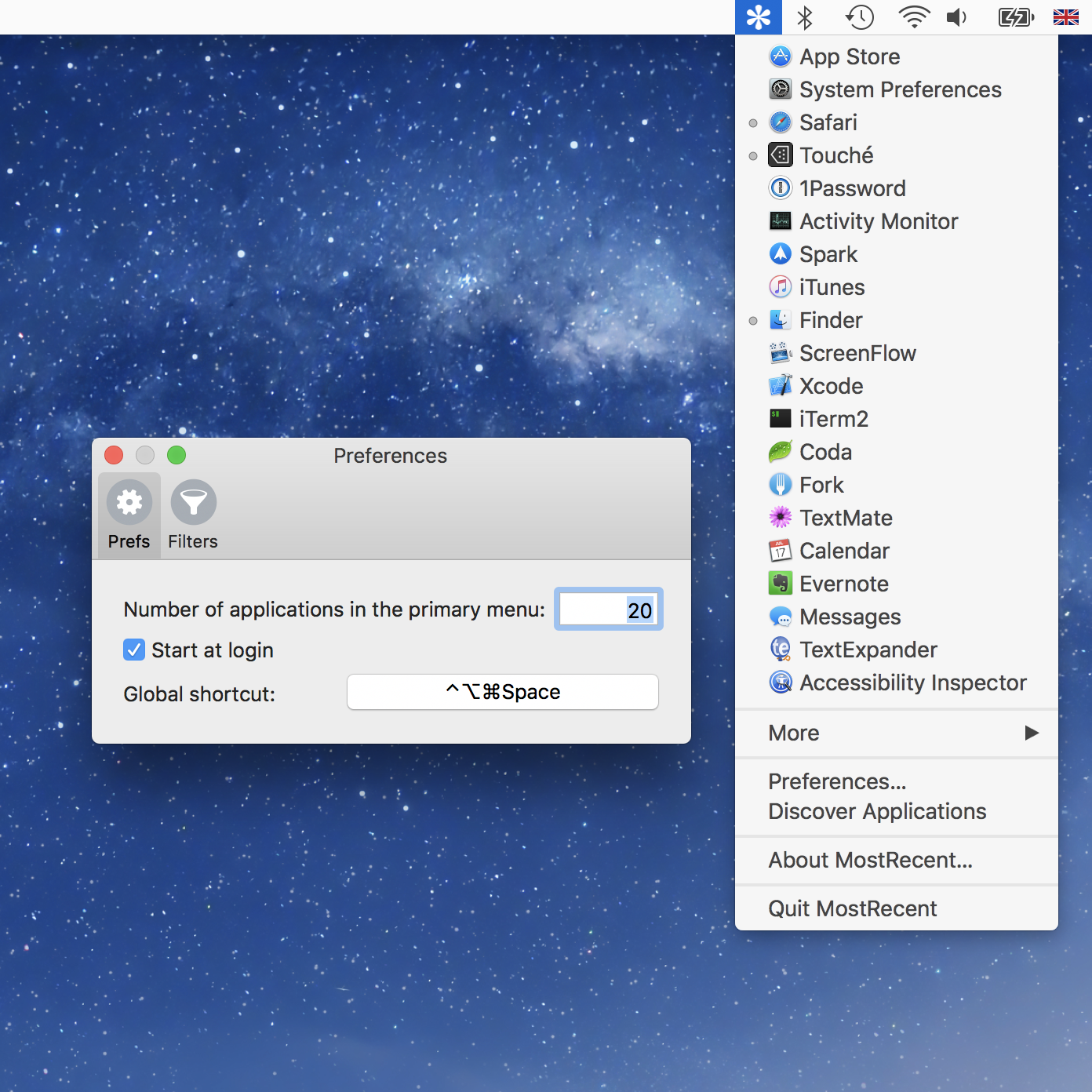
Task: Select the iTerm2 menu entry text
Action: pyautogui.click(x=834, y=419)
